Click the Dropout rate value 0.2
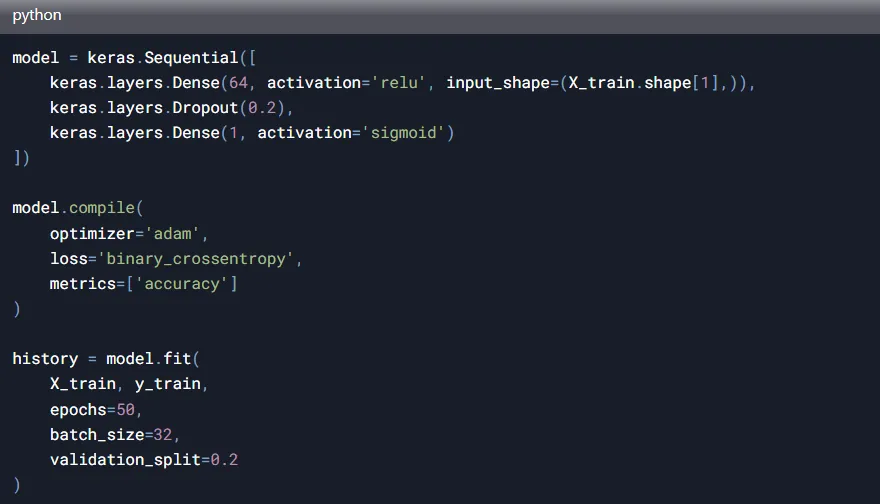This screenshot has height=504, width=880. tap(262, 108)
